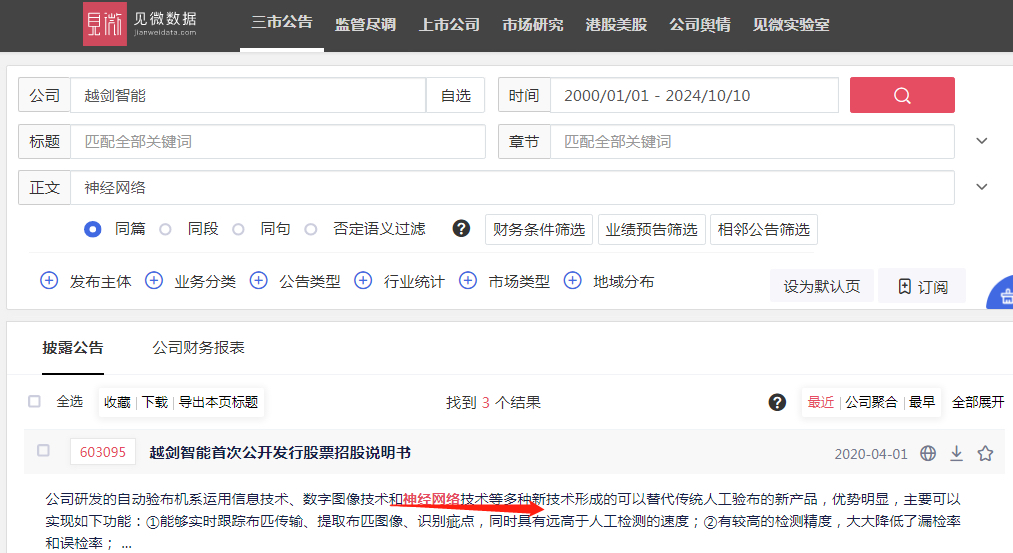Viewport: 1013px width, 553px height.
Task: Click the 订阅 subscribe button
Action: tap(923, 286)
